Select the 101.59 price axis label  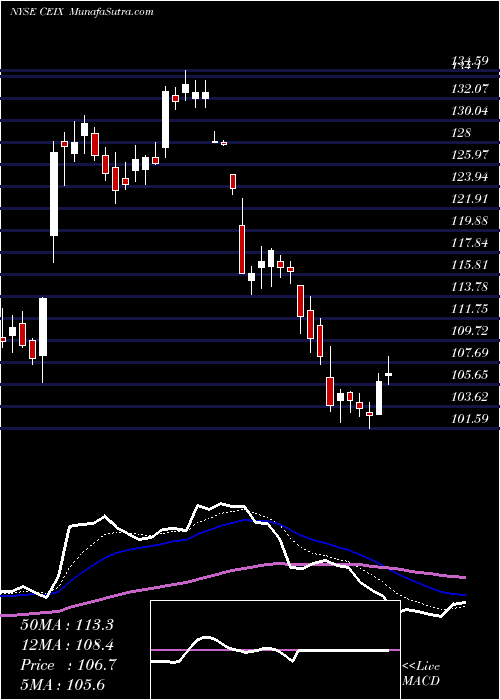469,419
